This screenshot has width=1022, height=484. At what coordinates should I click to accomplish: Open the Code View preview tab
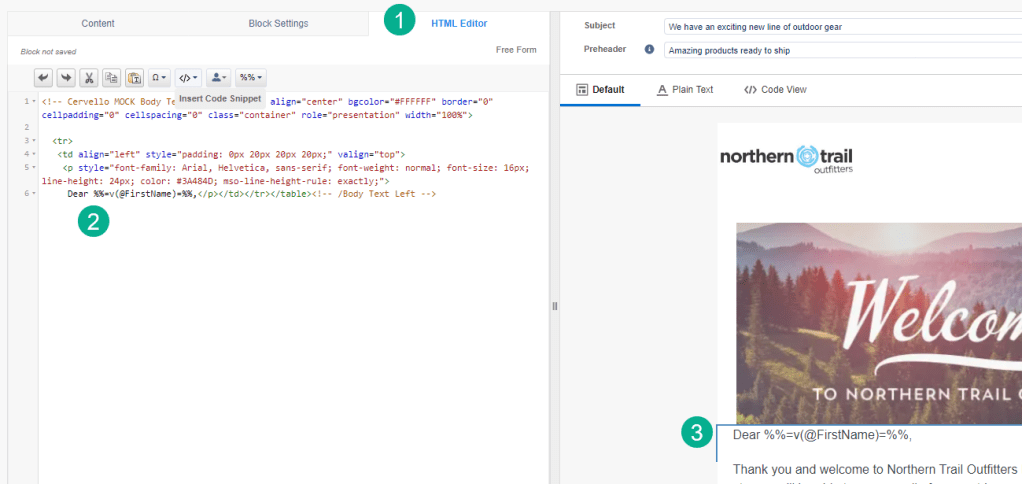(775, 90)
